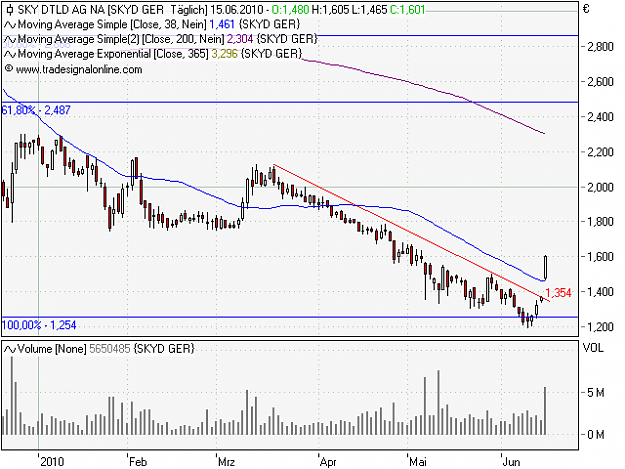The height and width of the screenshot is (469, 625).
Task: Click the 1,800 price axis label
Action: (x=600, y=222)
